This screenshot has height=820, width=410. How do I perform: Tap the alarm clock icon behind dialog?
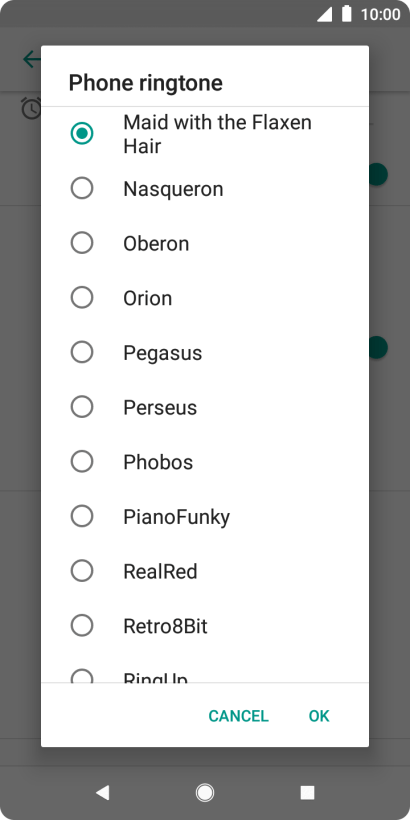(31, 108)
